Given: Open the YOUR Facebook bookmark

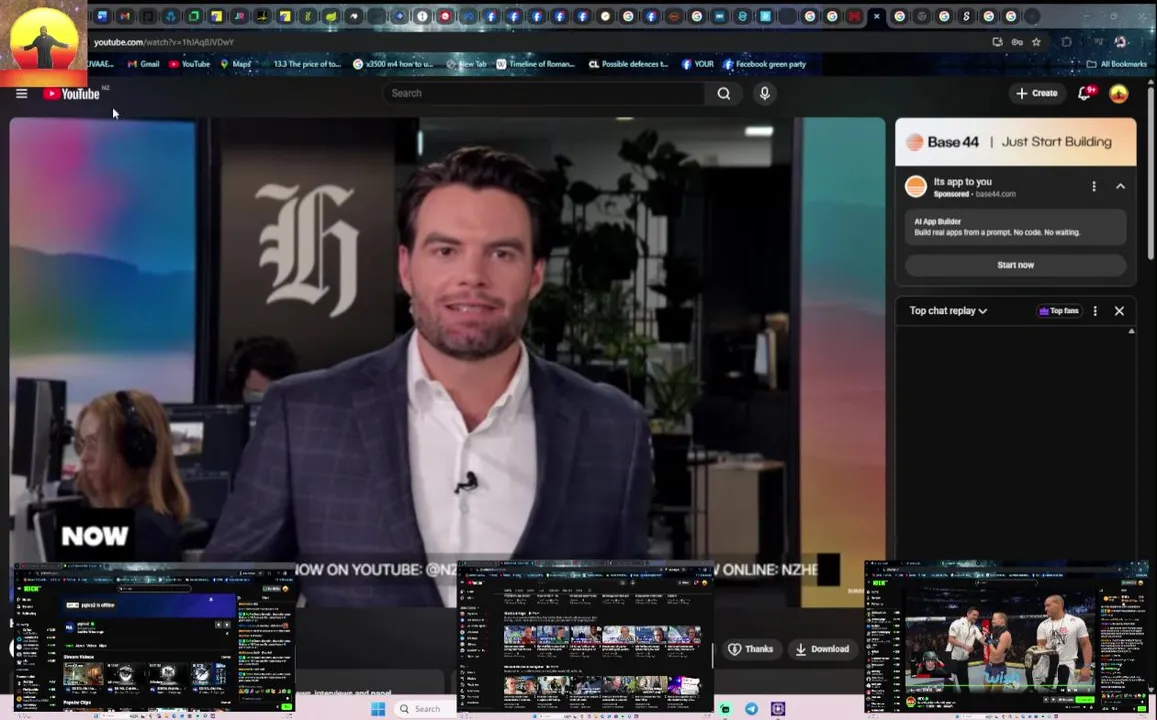Looking at the screenshot, I should point(697,64).
